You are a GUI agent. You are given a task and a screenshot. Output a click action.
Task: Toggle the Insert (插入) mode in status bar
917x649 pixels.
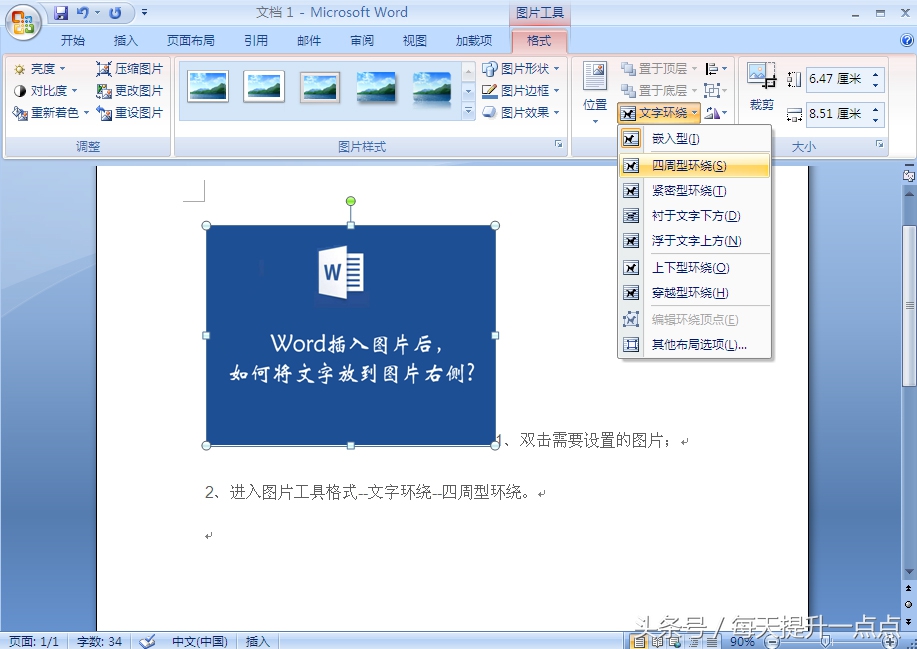(x=257, y=641)
